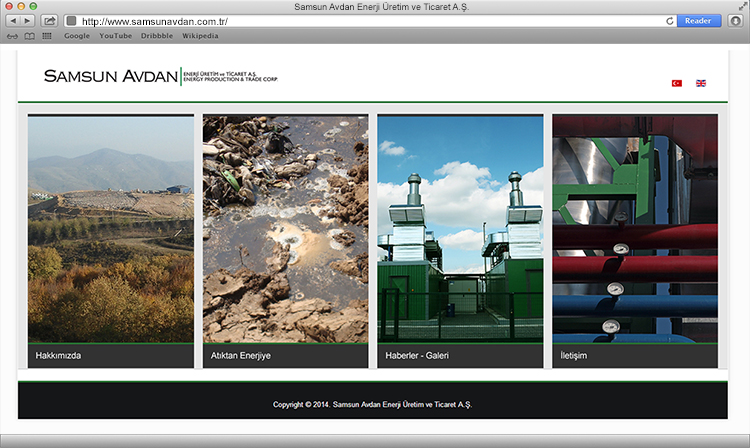Open the Share menu icon

click(49, 21)
